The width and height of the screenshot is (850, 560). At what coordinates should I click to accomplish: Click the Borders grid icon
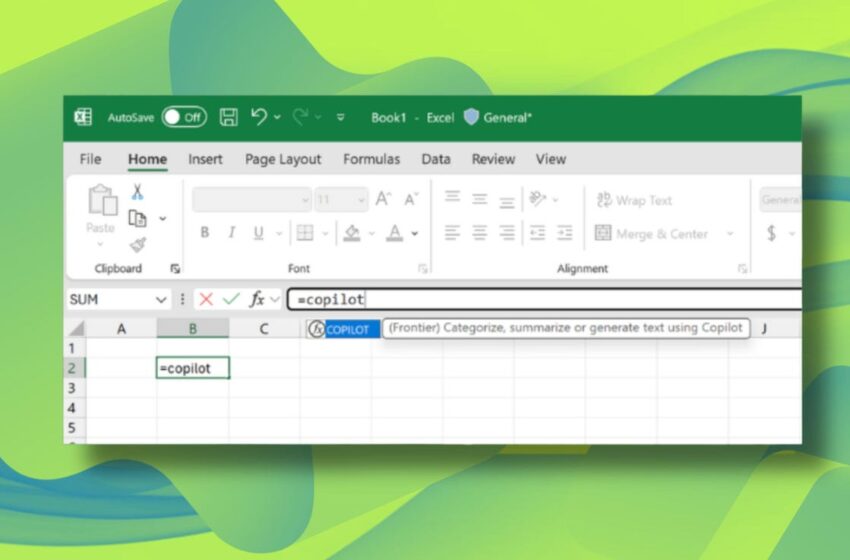305,233
